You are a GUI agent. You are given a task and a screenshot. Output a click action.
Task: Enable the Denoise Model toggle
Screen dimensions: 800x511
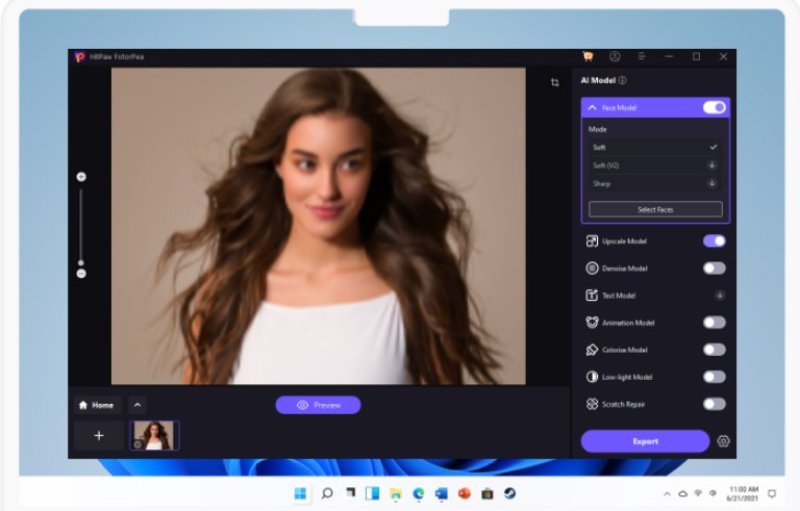714,268
